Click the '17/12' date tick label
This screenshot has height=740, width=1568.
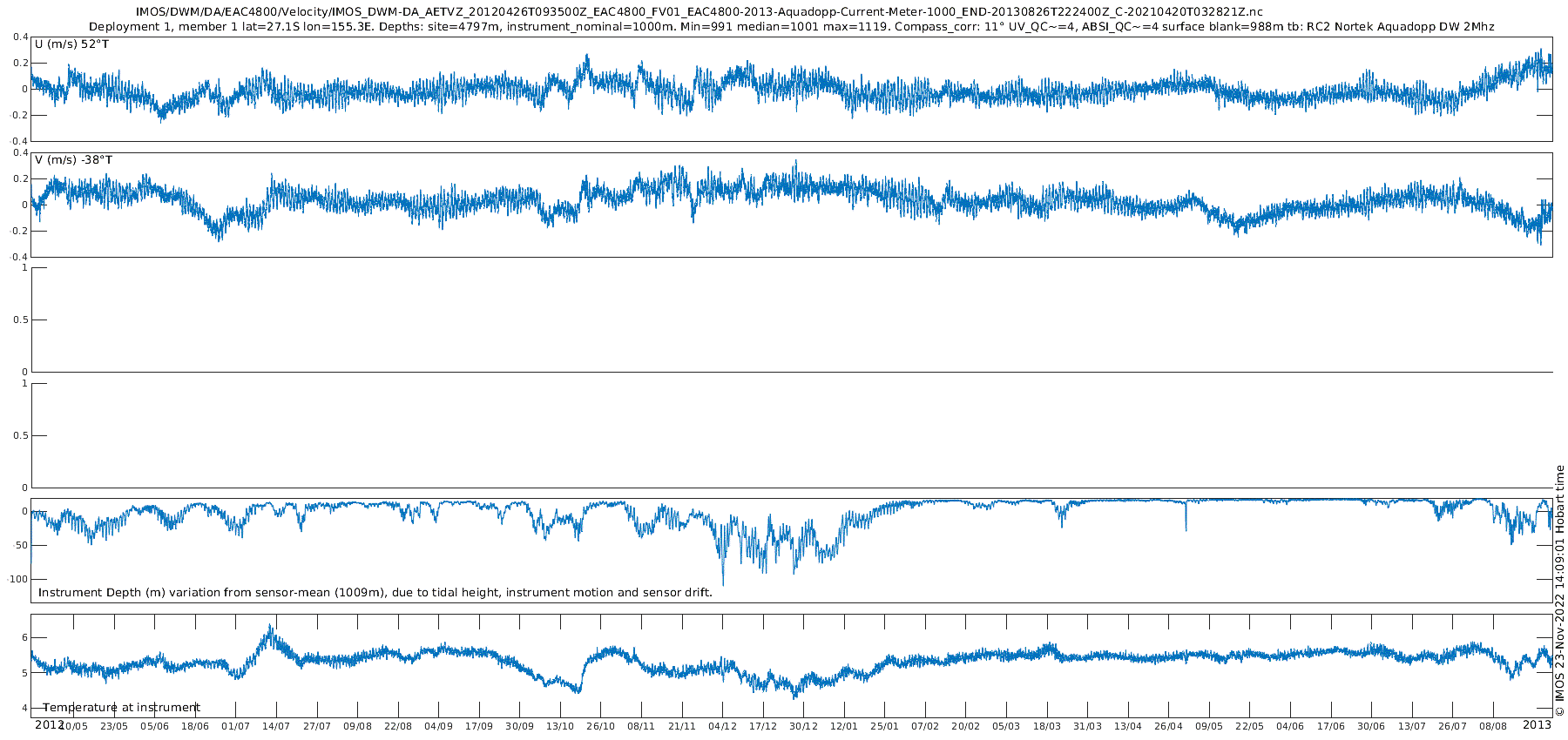pyautogui.click(x=763, y=726)
